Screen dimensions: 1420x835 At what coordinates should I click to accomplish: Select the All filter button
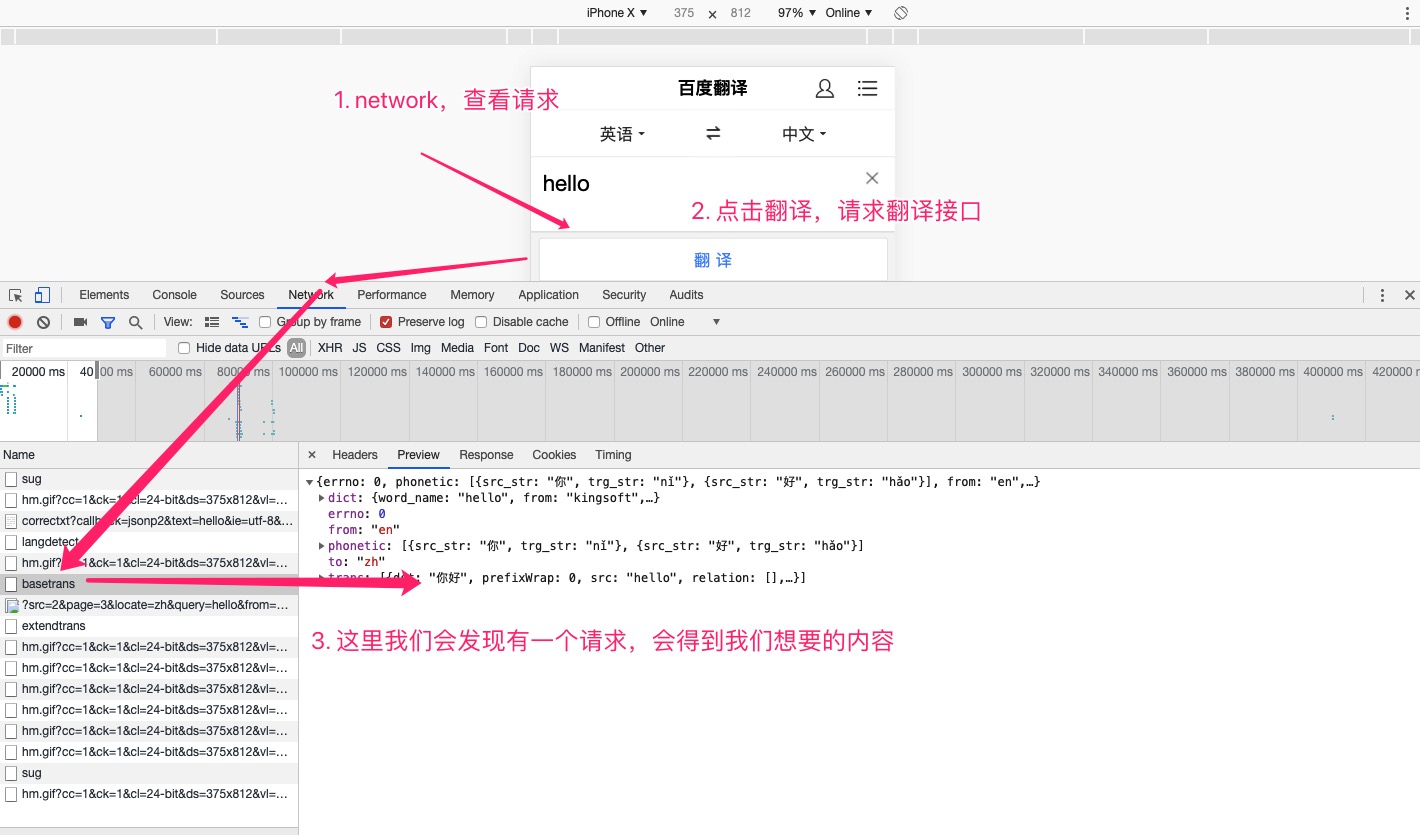pos(296,348)
